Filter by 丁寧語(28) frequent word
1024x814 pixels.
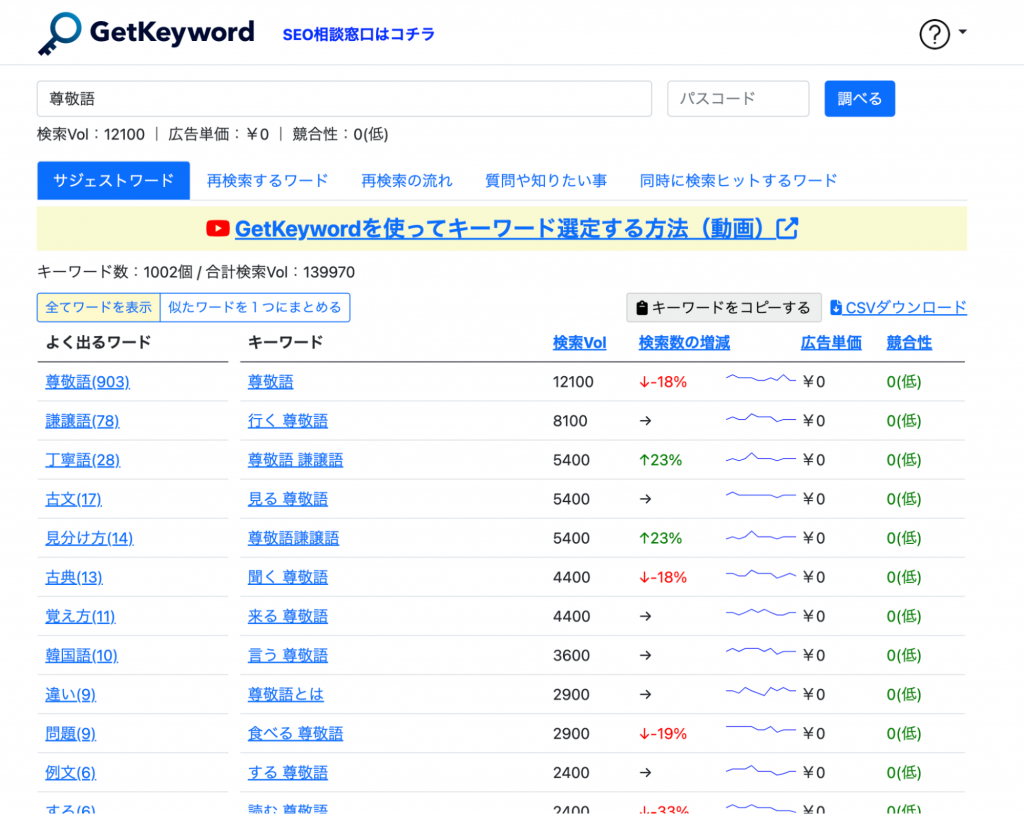tap(82, 460)
